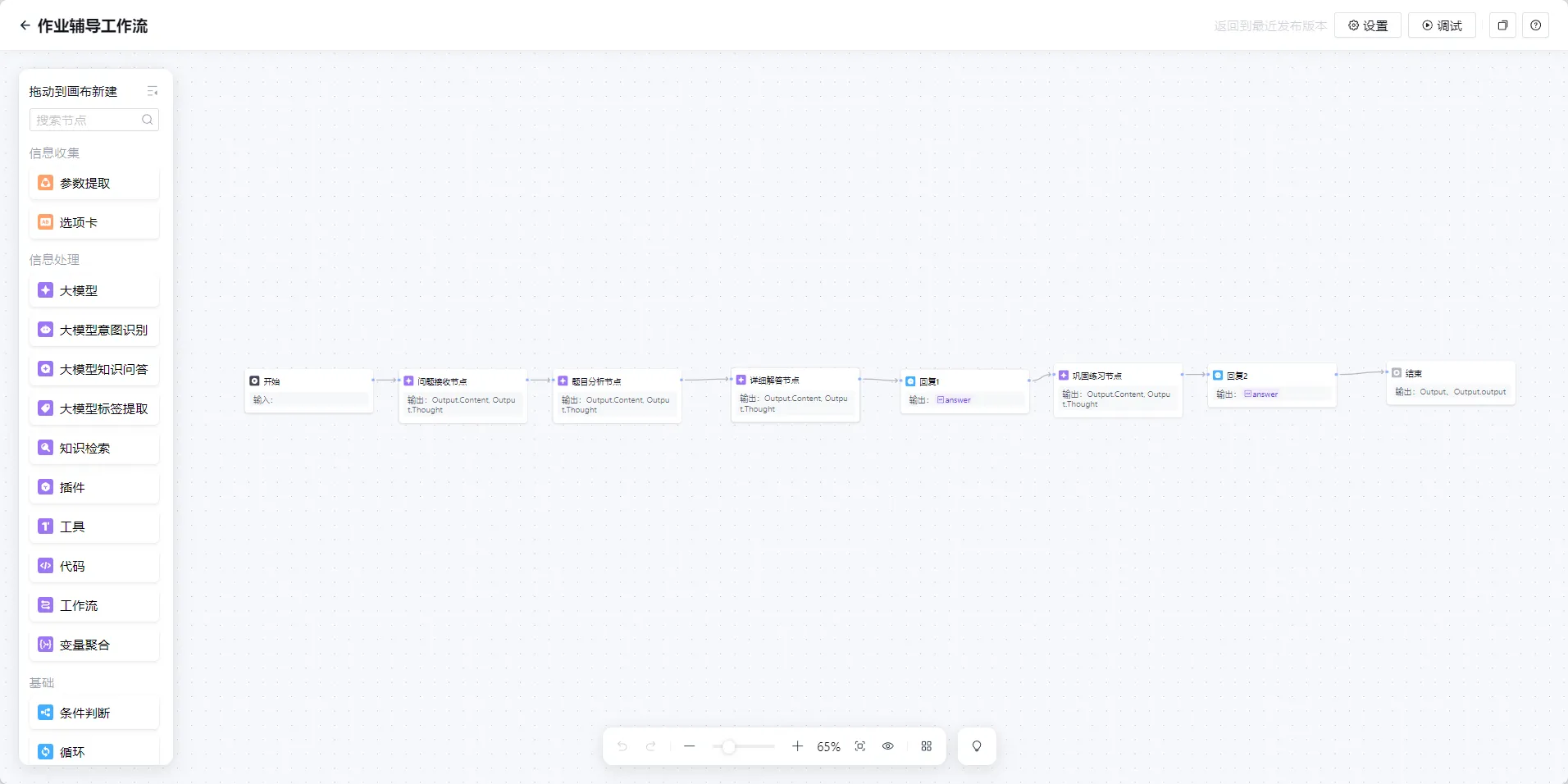
Task: Toggle the eye preview mode icon
Action: pos(887,746)
